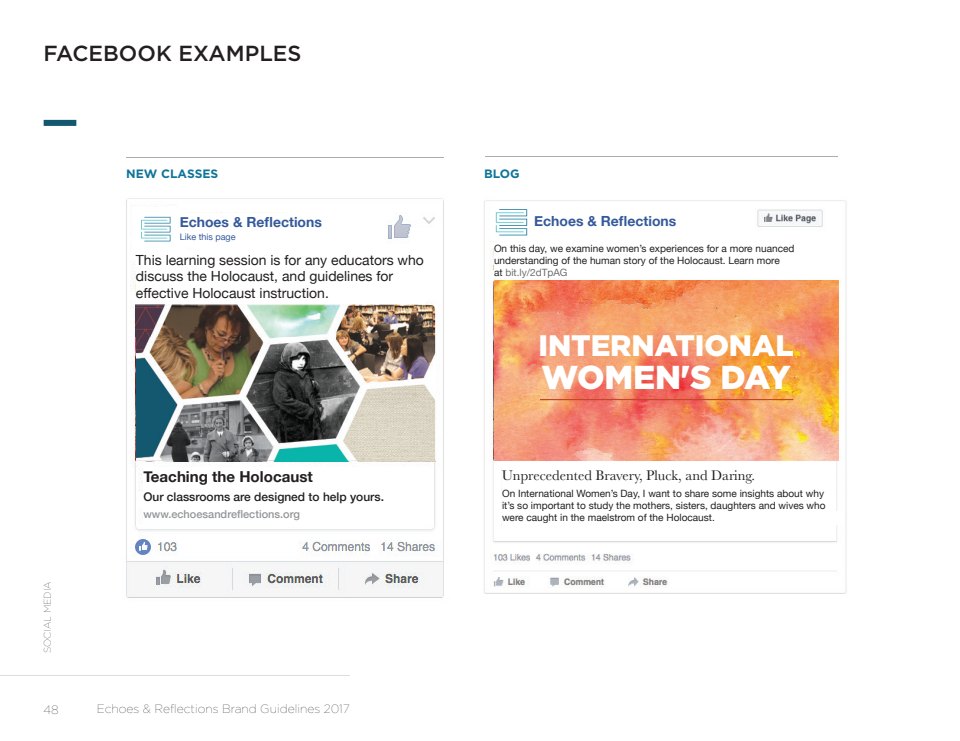
Task: Open www.echoesandreflections.org link
Action: [x=222, y=514]
